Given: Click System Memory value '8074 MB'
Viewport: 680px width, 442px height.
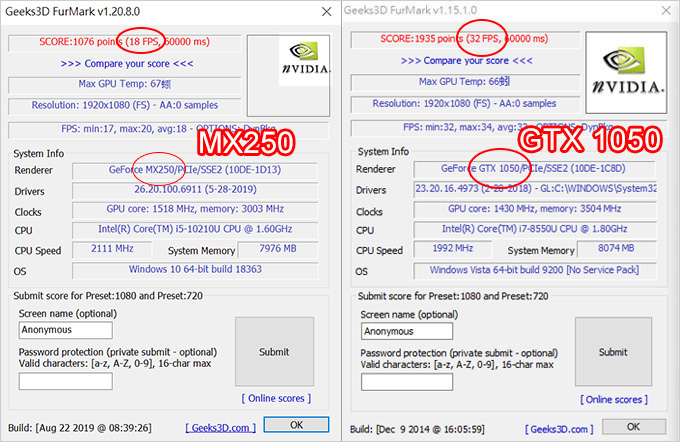Looking at the screenshot, I should [x=616, y=249].
